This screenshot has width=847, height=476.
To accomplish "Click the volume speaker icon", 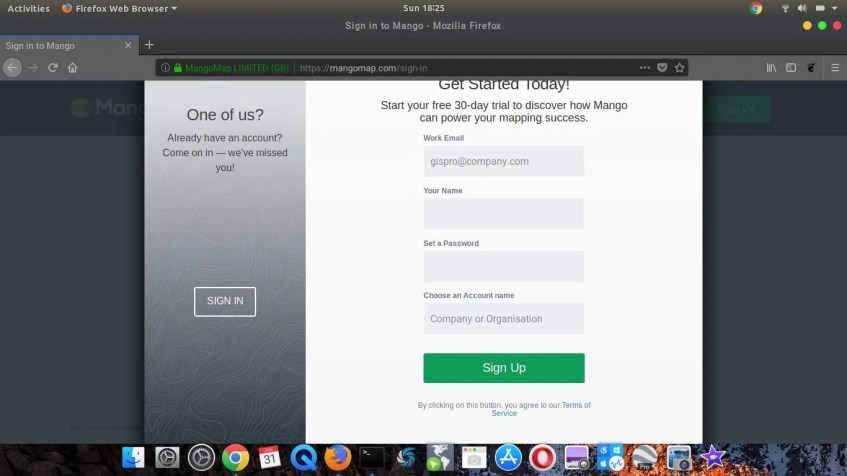I will (802, 8).
